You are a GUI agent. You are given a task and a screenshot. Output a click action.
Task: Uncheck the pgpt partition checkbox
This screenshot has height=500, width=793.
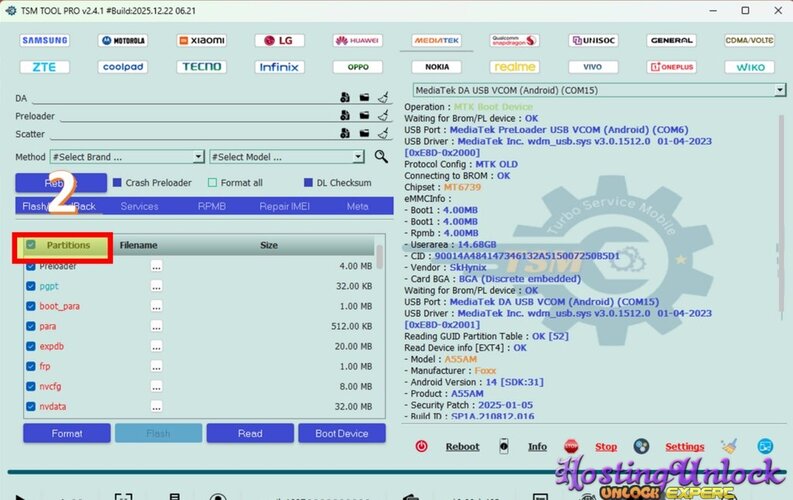click(x=31, y=286)
